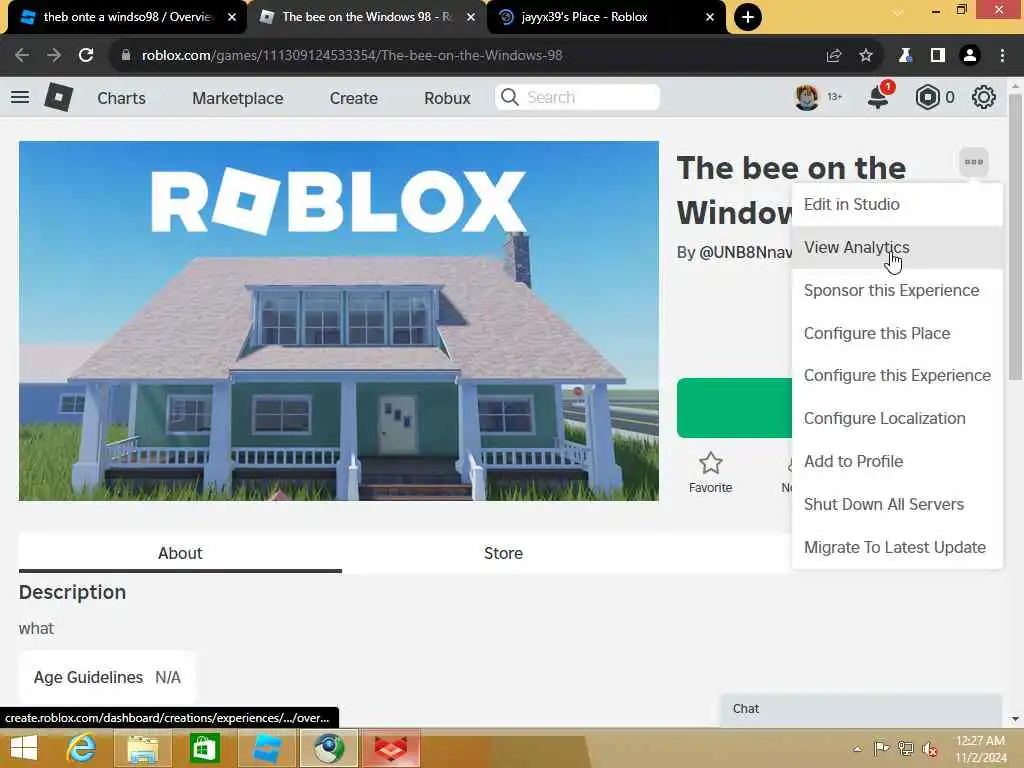
Task: Go forward in browser history
Action: (54, 56)
